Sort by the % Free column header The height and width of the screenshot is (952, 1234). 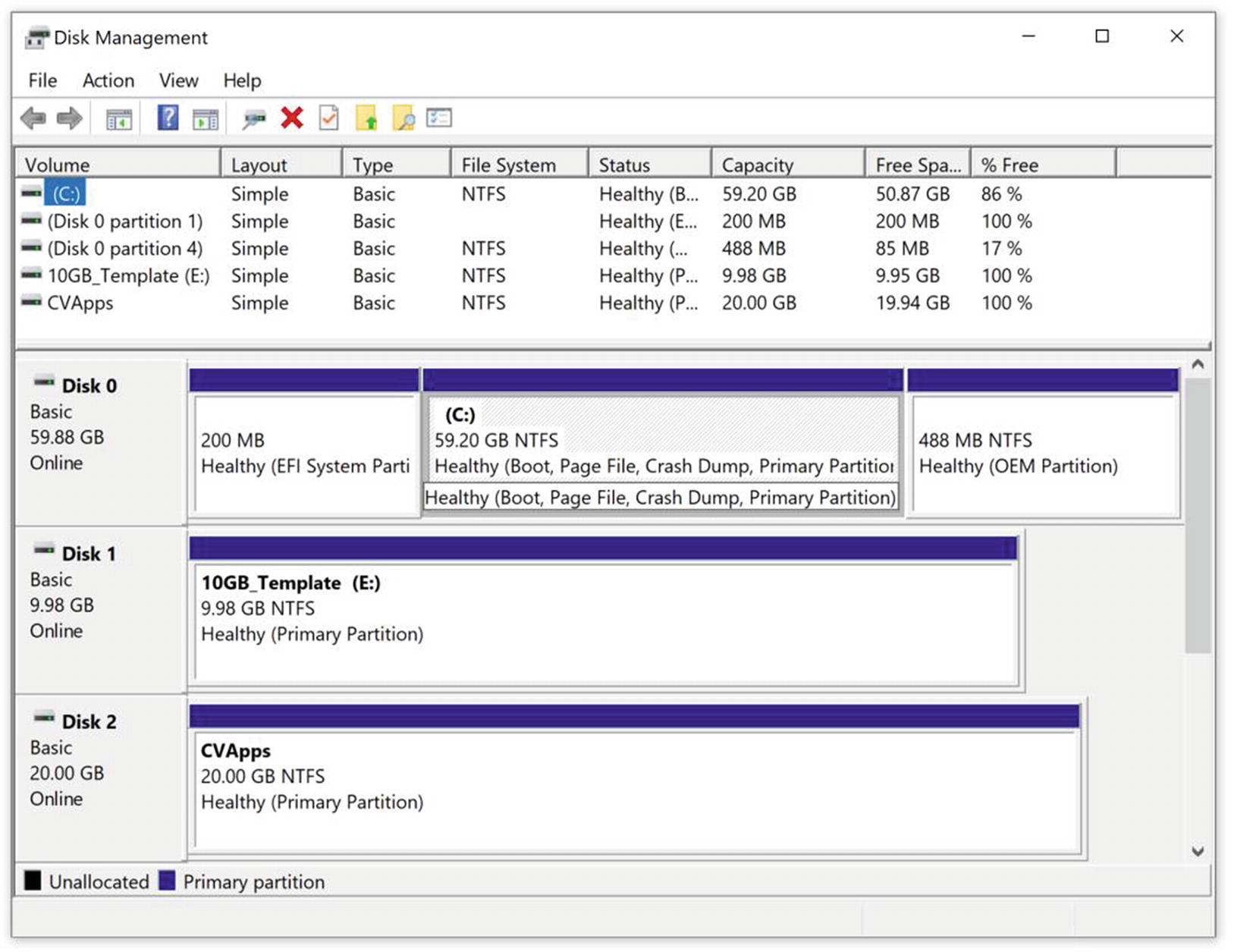[x=1044, y=165]
